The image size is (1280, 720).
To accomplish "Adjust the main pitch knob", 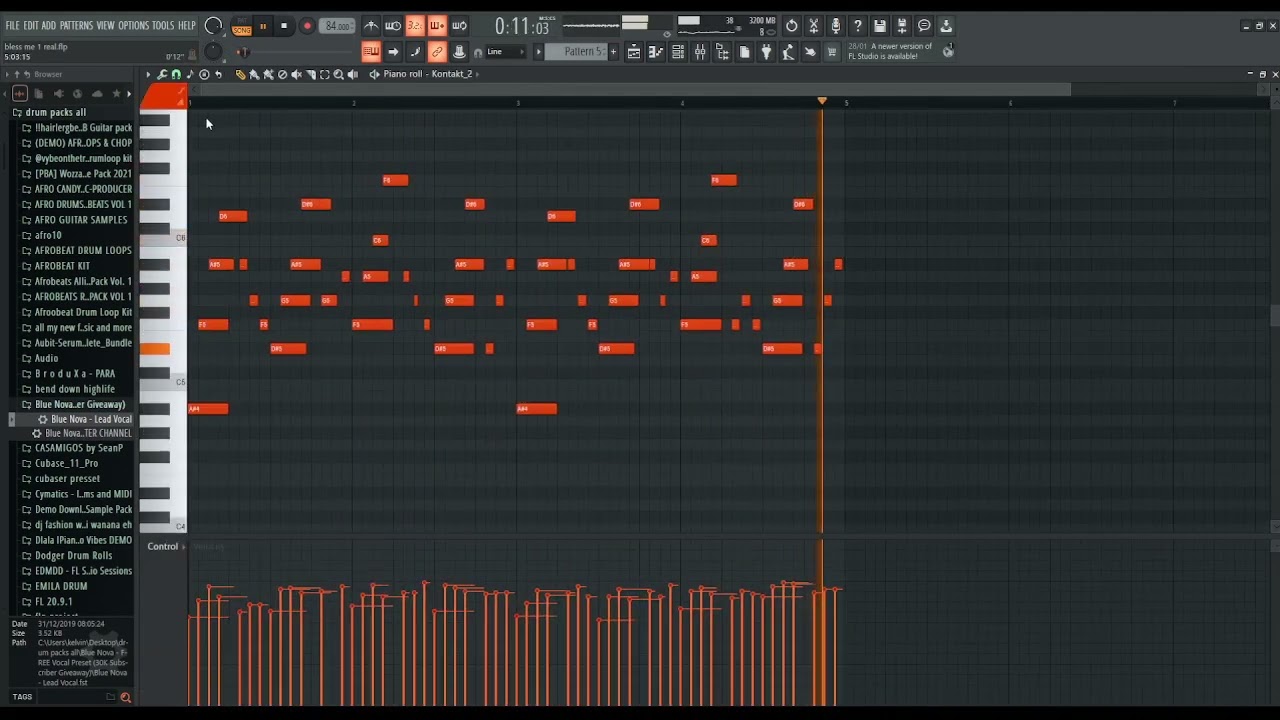I will 214,51.
